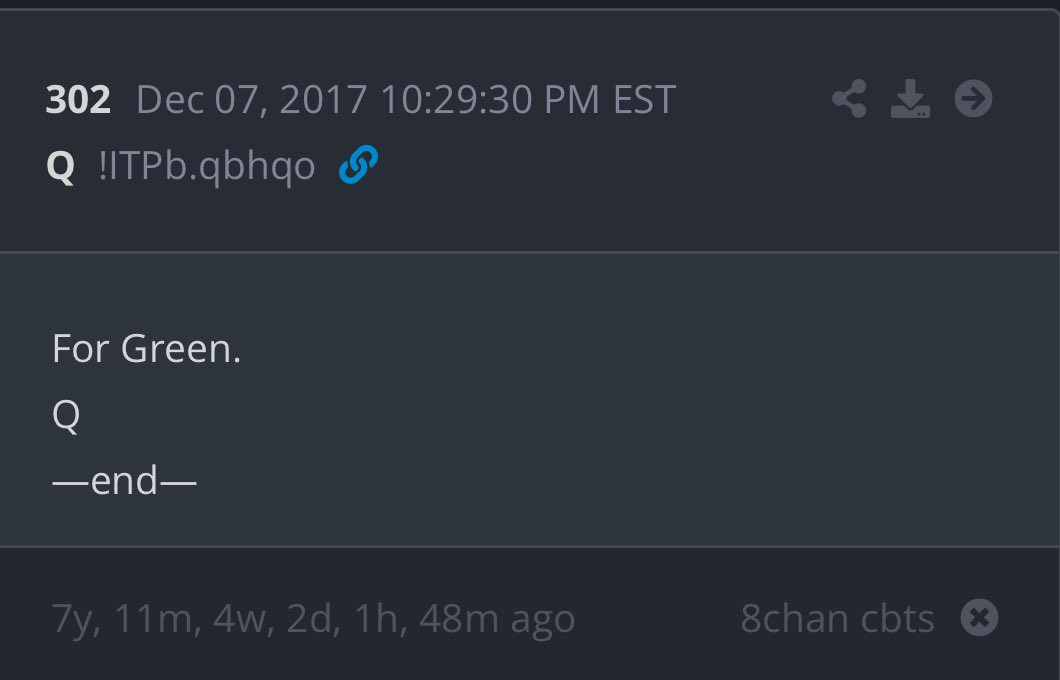This screenshot has width=1060, height=680.
Task: Click the "For Green." text line
Action: coord(146,349)
